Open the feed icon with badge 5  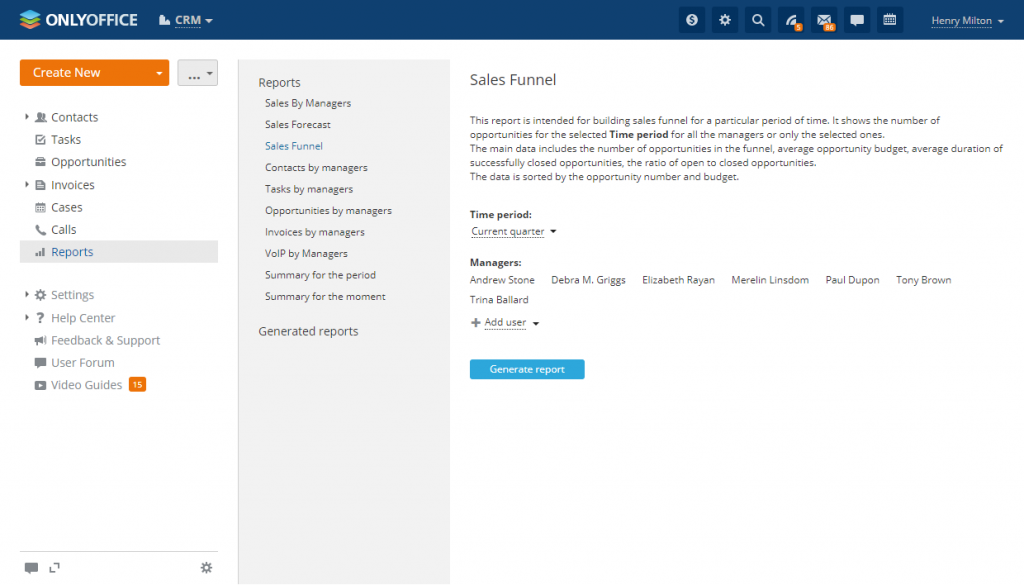pyautogui.click(x=791, y=20)
